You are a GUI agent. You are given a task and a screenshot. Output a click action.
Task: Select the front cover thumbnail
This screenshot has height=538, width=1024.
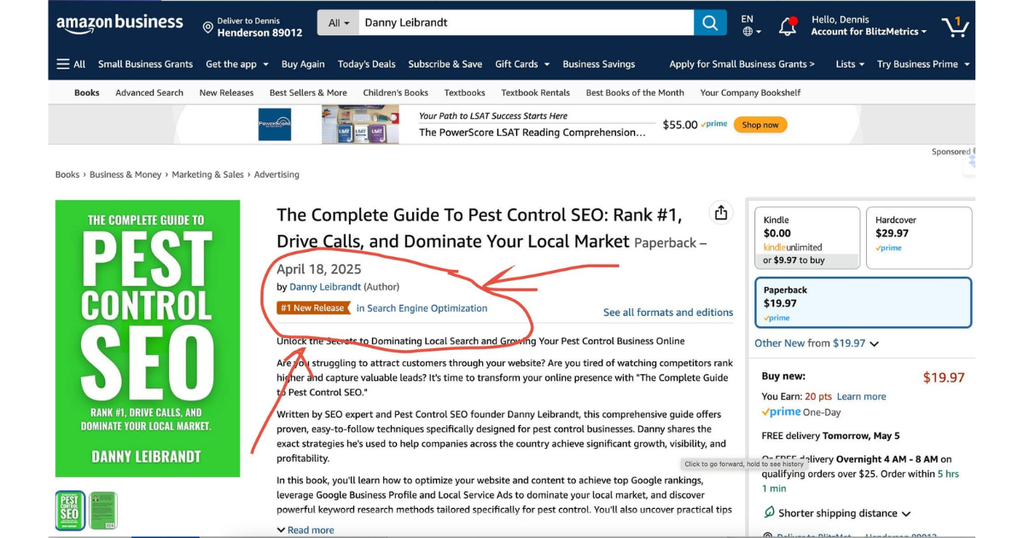tap(70, 510)
